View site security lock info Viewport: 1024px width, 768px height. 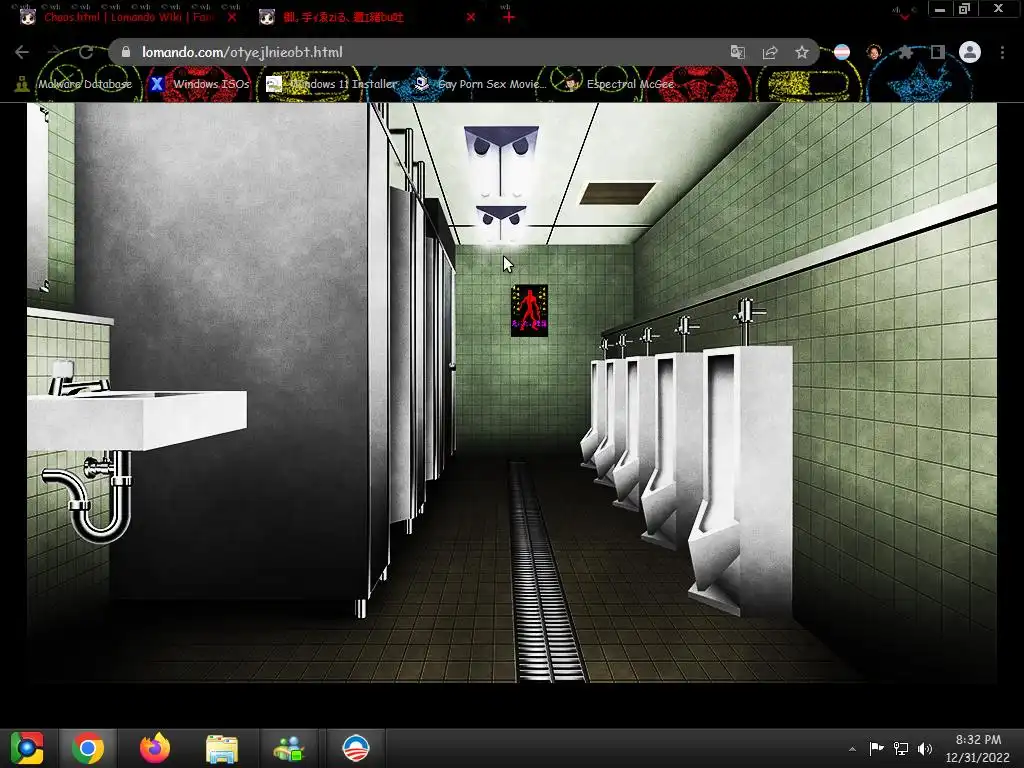pyautogui.click(x=126, y=52)
